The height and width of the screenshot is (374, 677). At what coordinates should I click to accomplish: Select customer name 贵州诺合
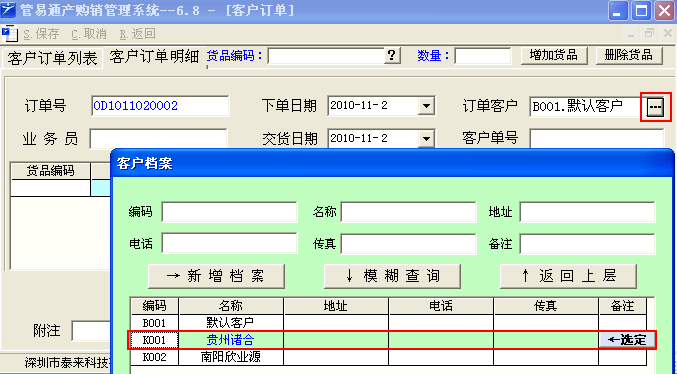point(231,340)
